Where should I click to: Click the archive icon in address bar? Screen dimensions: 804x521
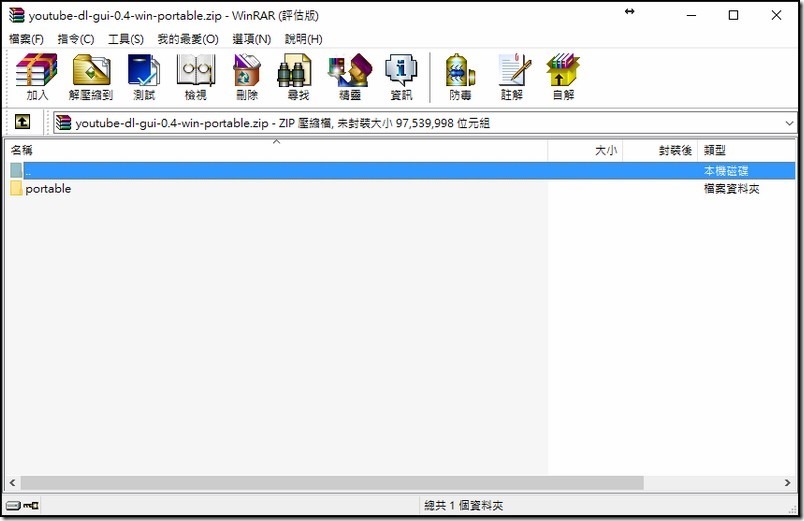[63, 123]
